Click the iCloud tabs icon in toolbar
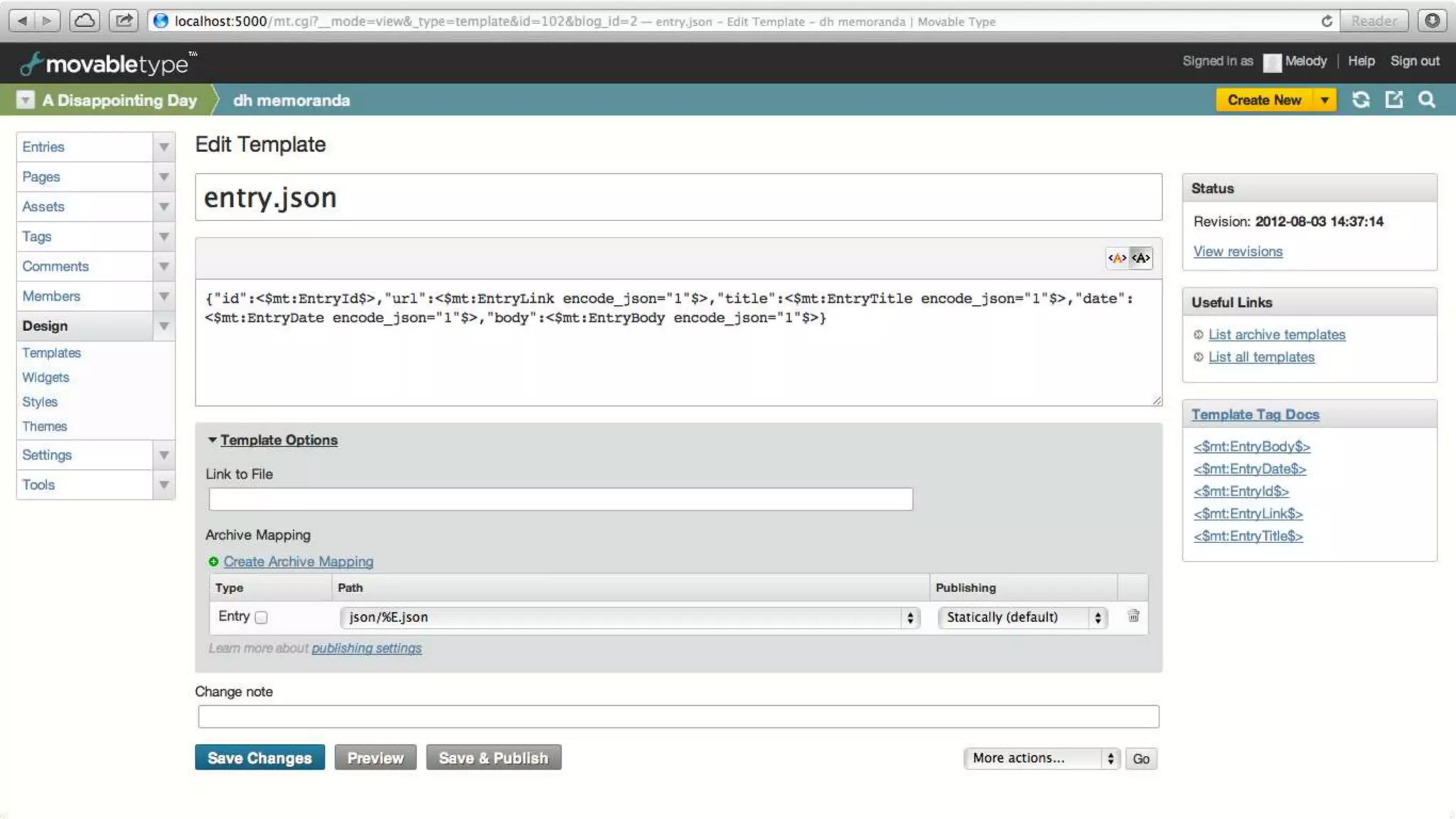 point(85,21)
